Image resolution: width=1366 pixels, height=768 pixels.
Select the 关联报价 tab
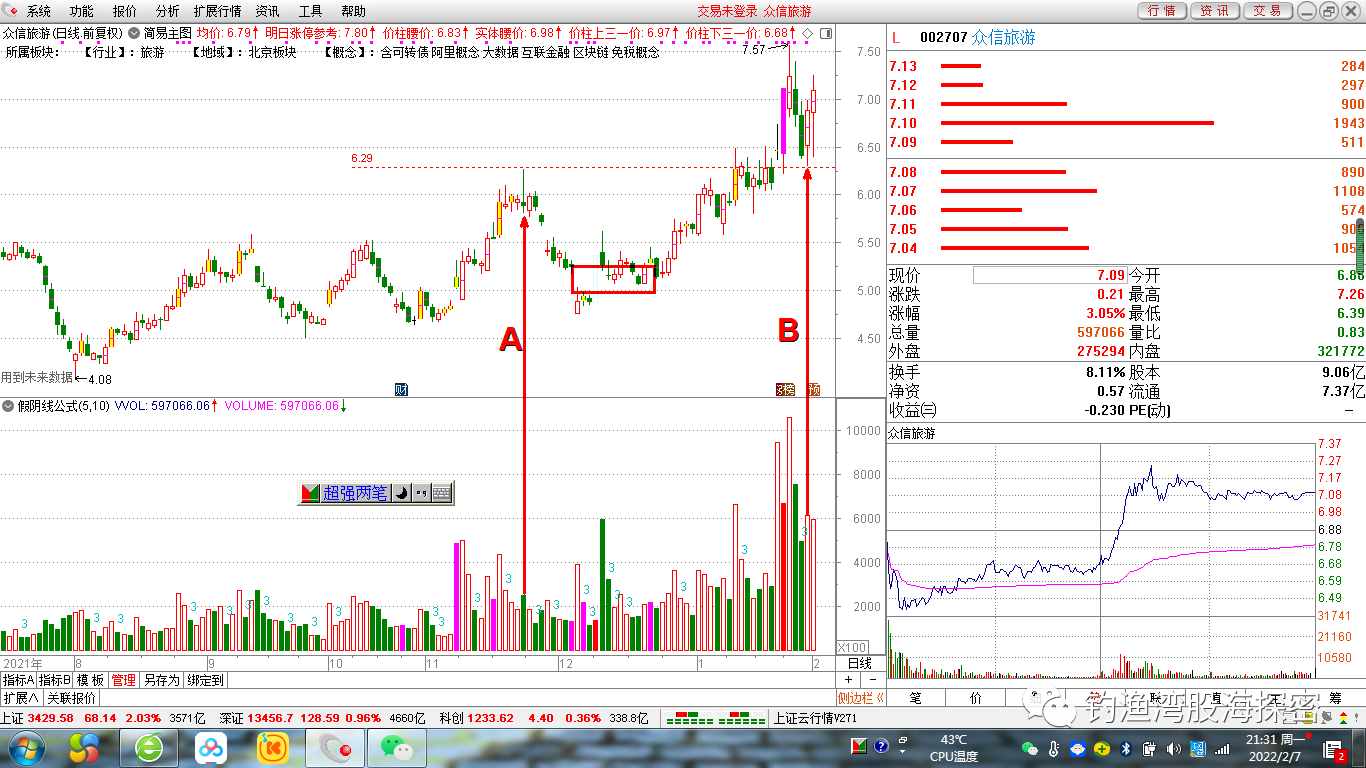[x=72, y=698]
